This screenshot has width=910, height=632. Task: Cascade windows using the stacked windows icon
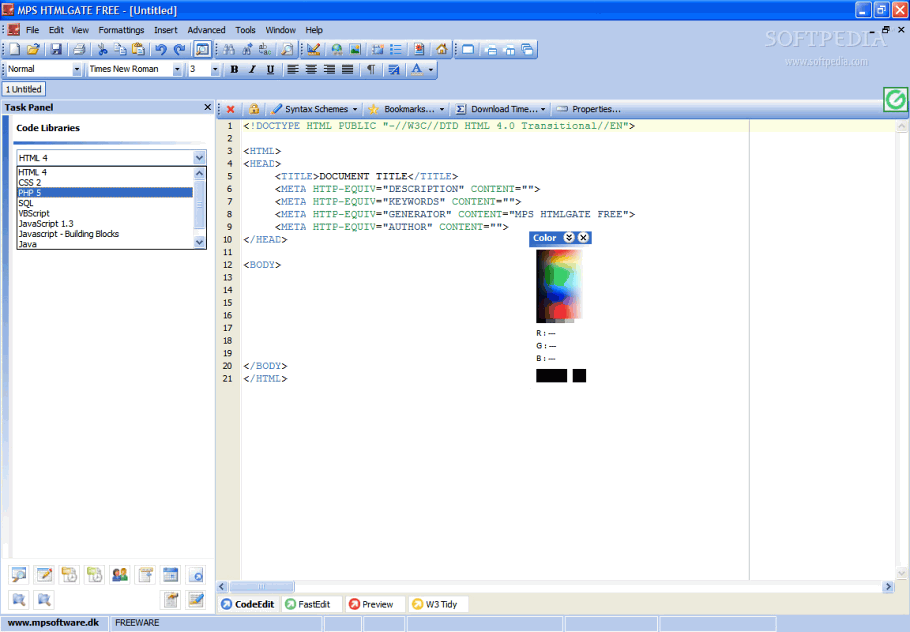527,49
